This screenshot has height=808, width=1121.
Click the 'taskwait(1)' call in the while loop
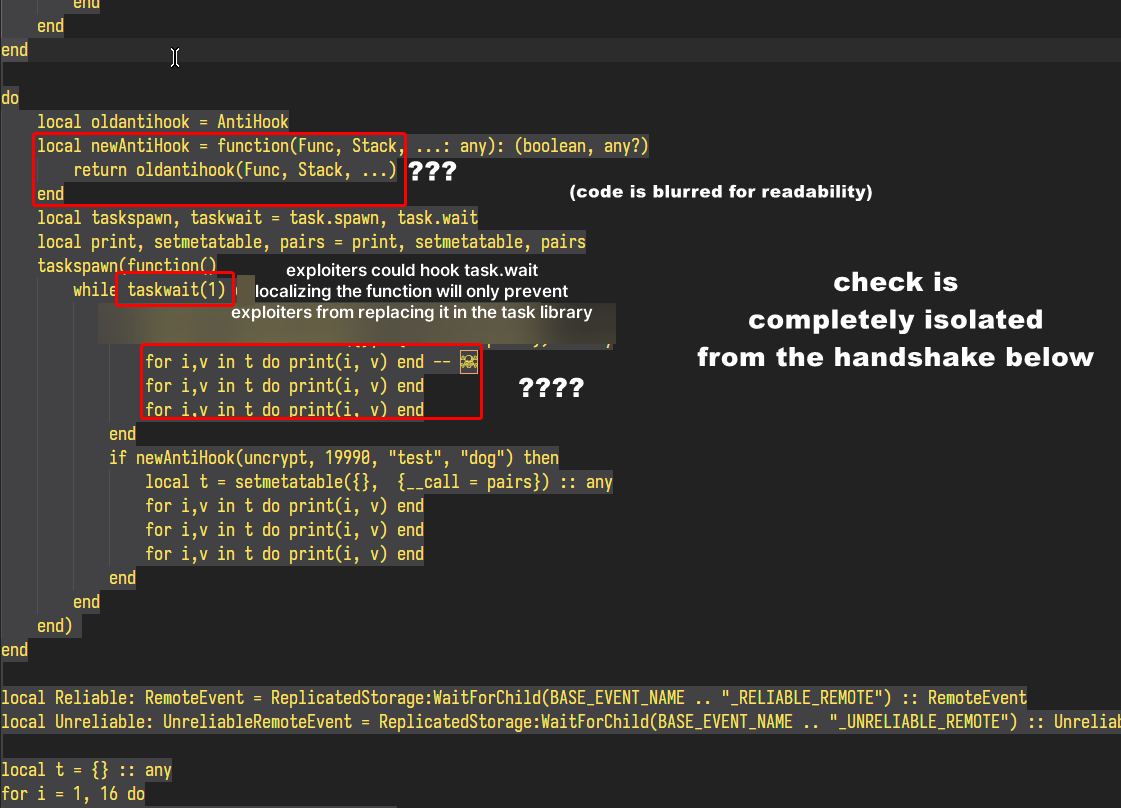click(x=177, y=290)
